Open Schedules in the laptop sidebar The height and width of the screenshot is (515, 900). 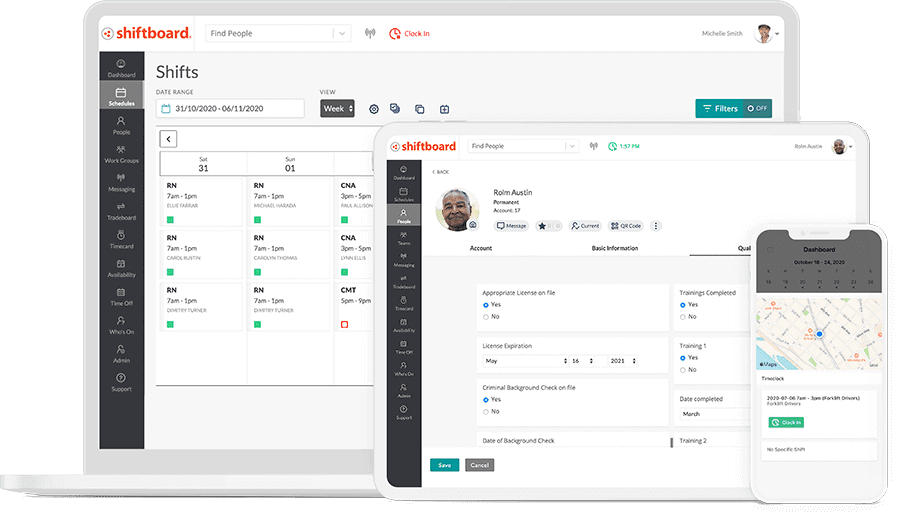click(x=121, y=96)
